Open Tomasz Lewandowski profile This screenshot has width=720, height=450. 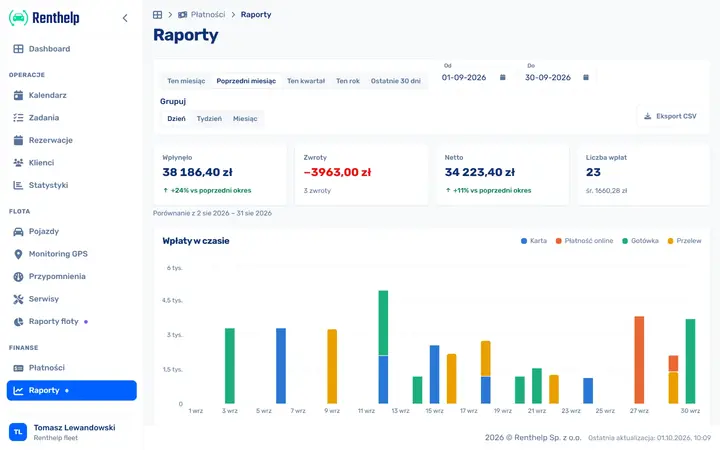click(72, 432)
